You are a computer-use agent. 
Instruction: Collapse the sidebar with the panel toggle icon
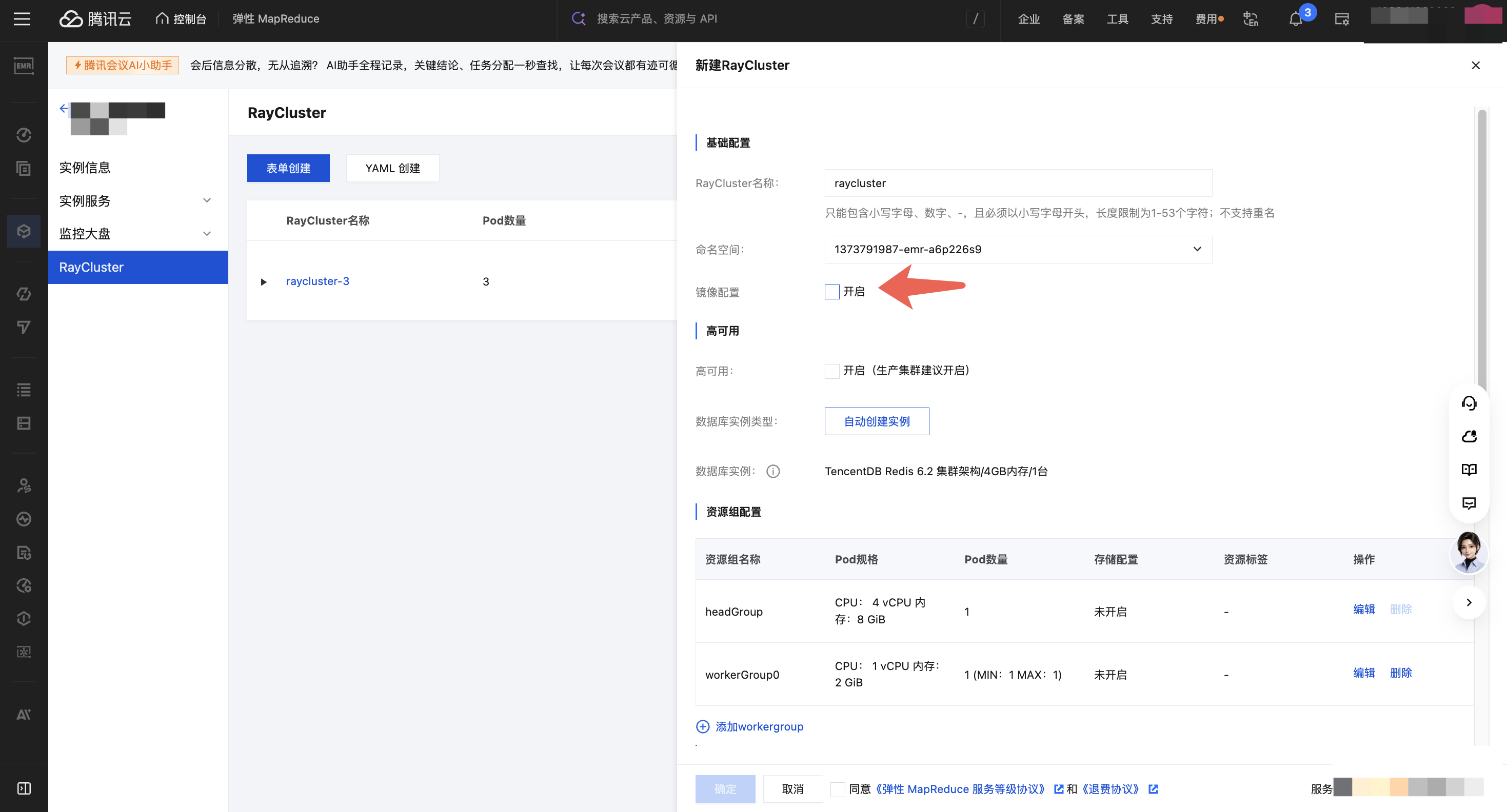[24, 788]
